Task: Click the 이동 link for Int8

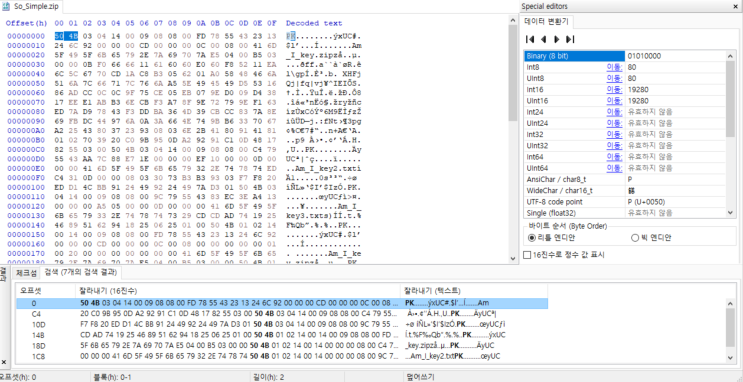Action: [614, 67]
